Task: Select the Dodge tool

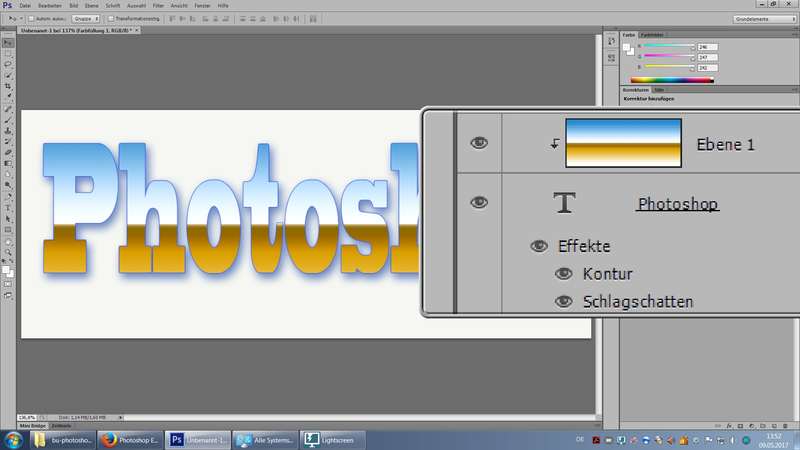Action: tap(8, 185)
